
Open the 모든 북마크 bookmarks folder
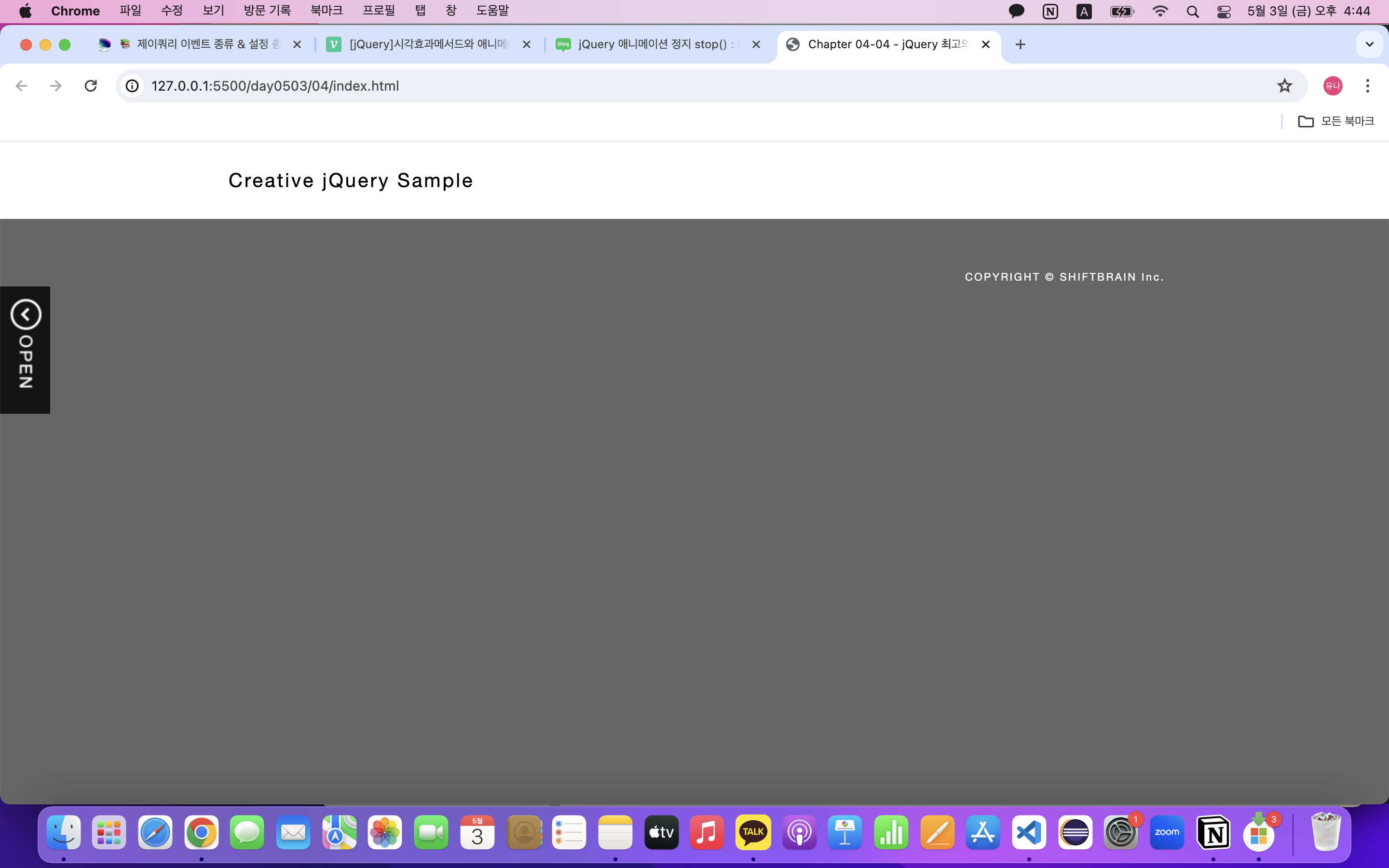point(1336,121)
